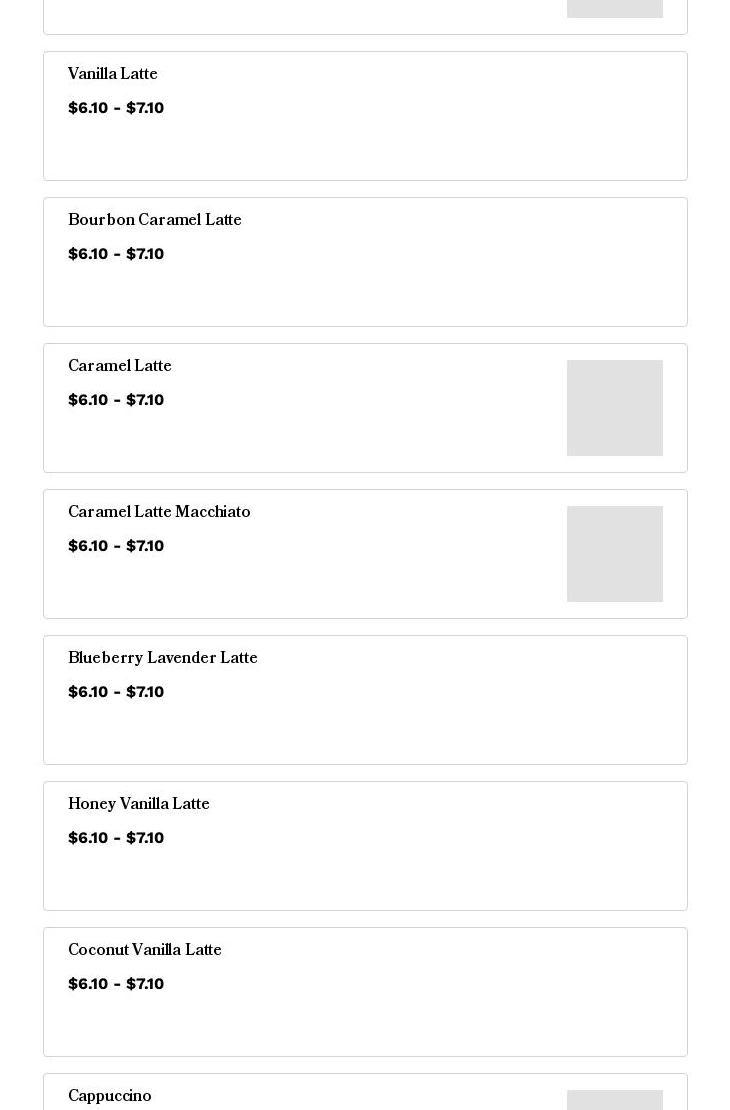Click the Caramel Latte price range
730x1110 pixels.
(116, 400)
